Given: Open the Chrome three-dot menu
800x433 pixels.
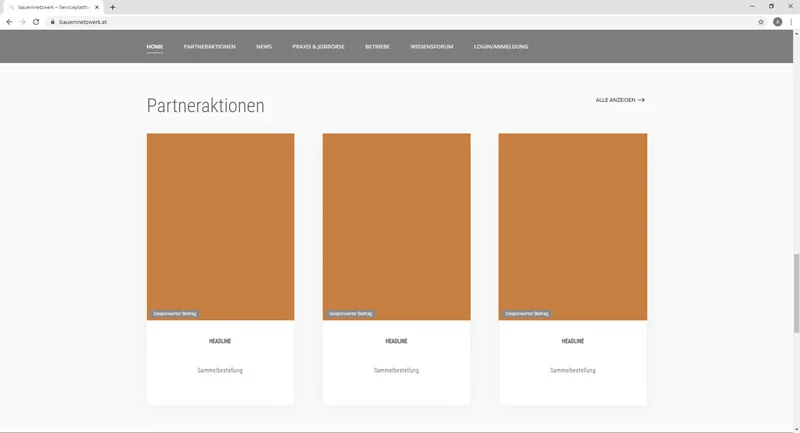Looking at the screenshot, I should [791, 21].
